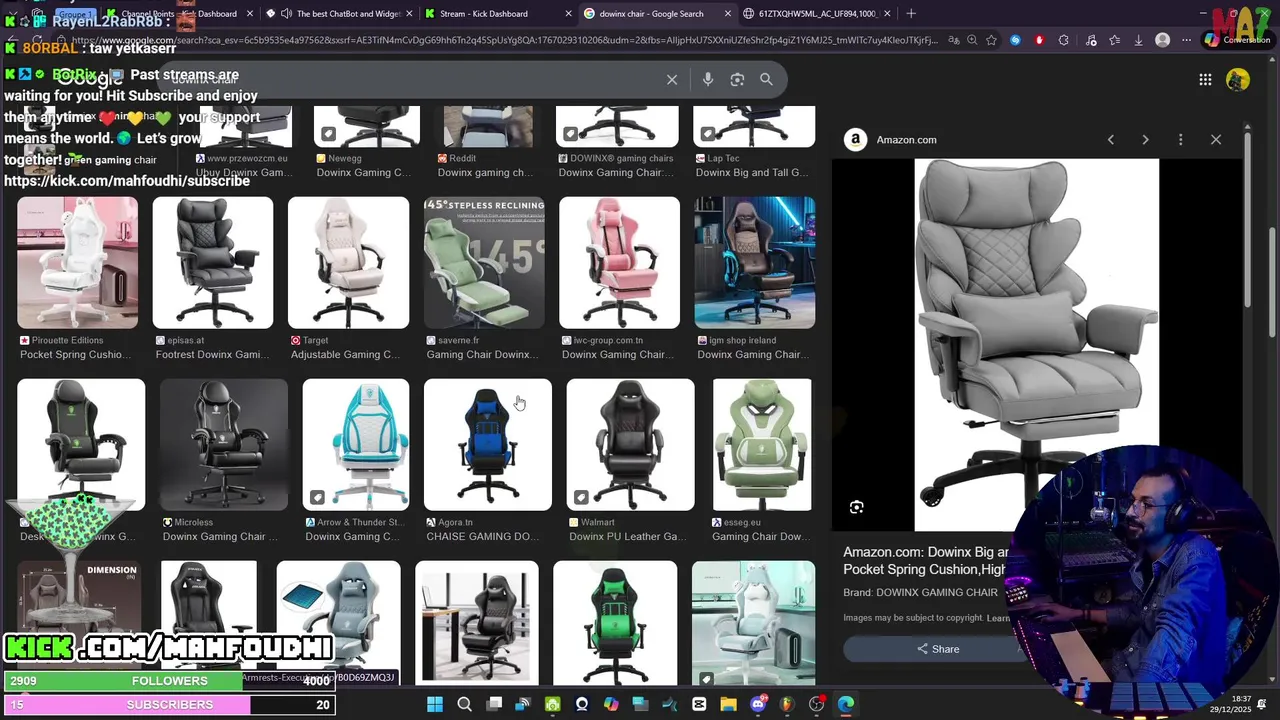Open a new browser tab
The width and height of the screenshot is (1280, 720).
(910, 14)
